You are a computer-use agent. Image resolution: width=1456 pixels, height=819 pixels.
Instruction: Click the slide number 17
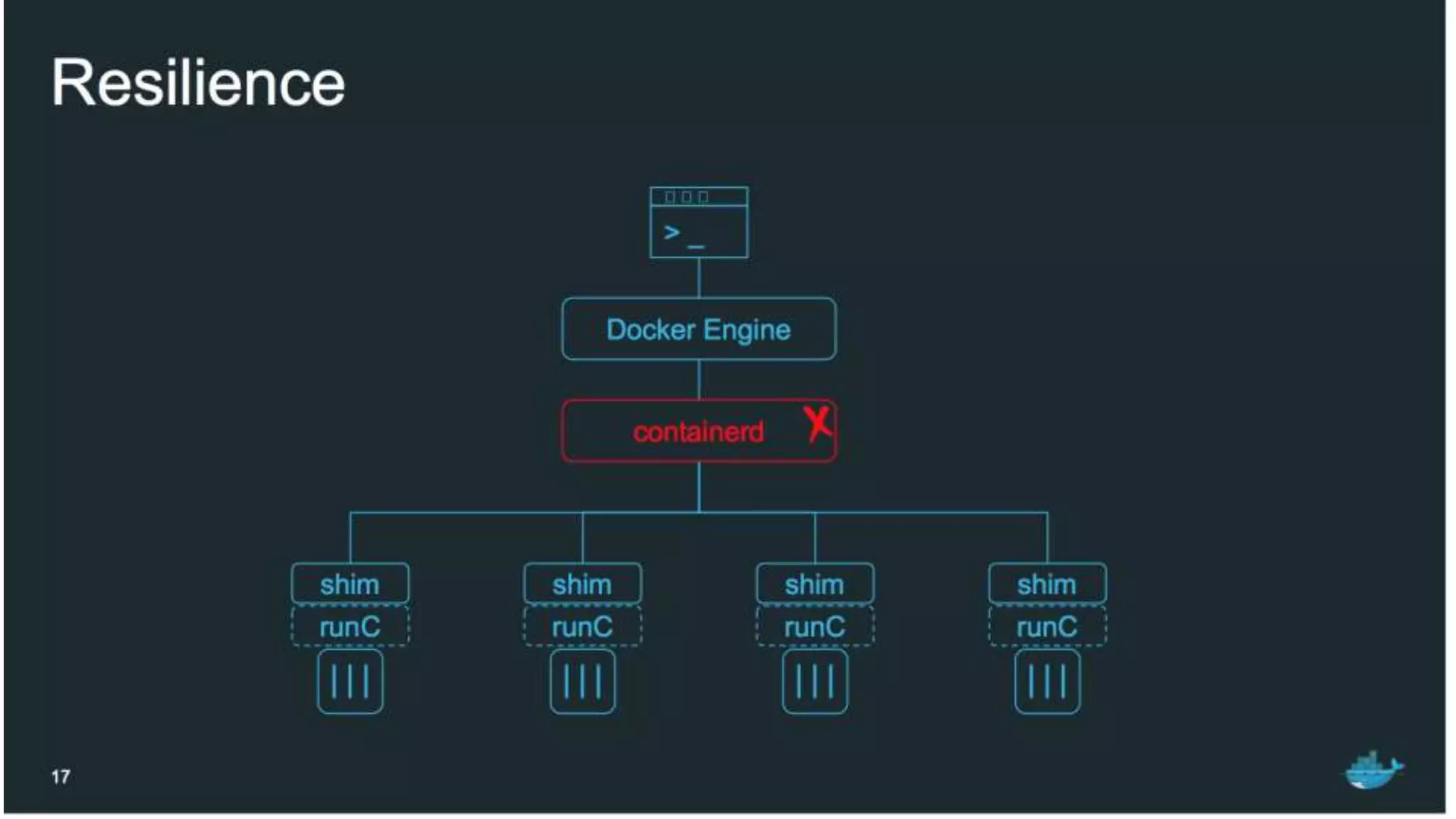(60, 776)
